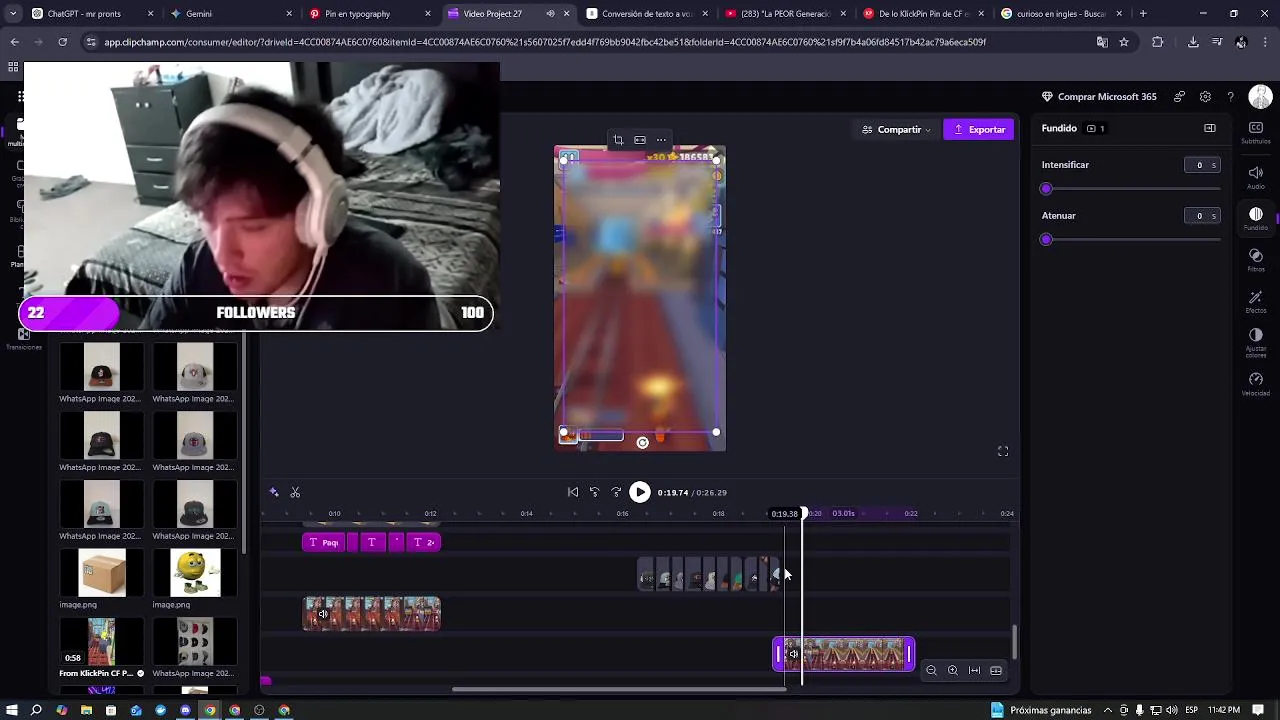Open the Velocidad speed panel

1256,384
